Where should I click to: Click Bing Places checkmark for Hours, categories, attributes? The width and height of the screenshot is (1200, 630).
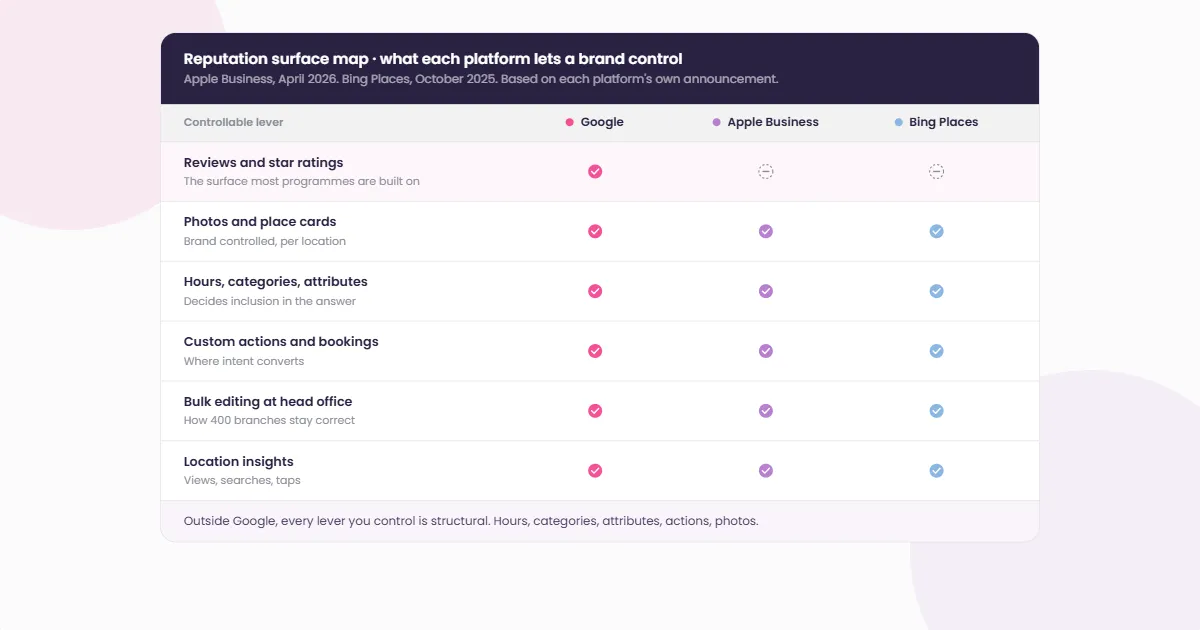(x=936, y=291)
